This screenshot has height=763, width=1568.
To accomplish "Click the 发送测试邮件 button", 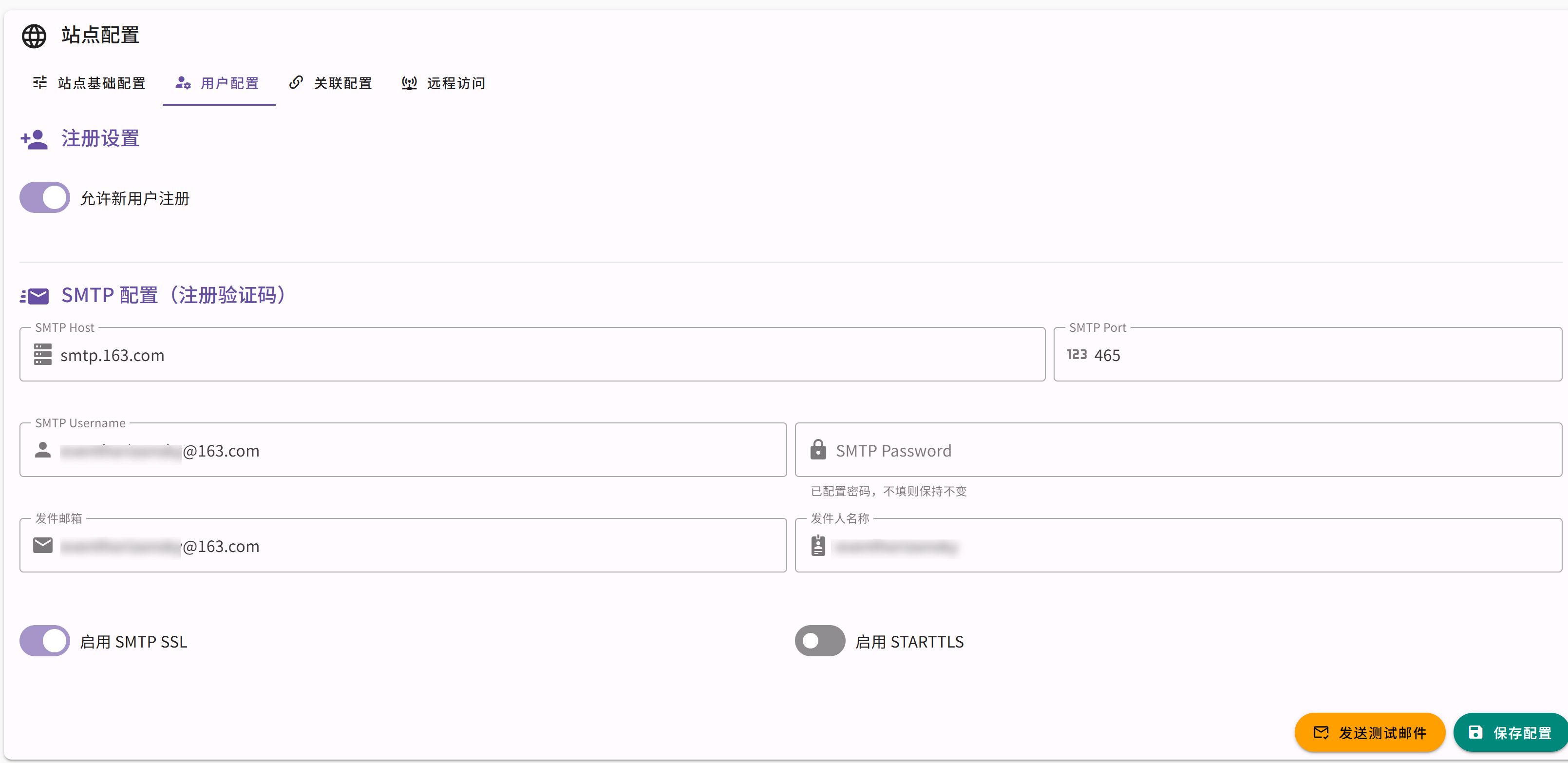I will coord(1369,733).
